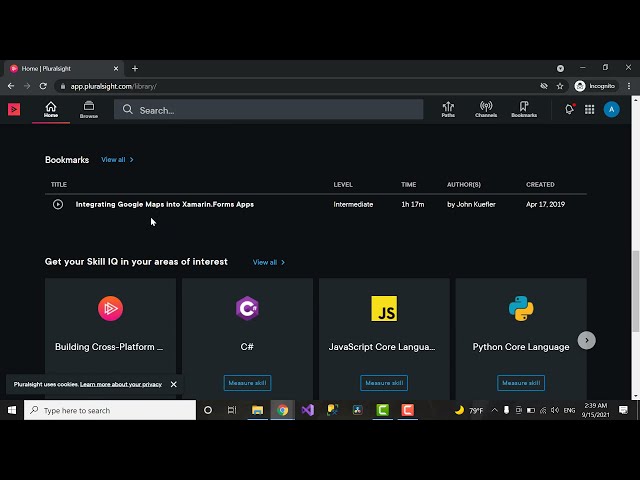This screenshot has width=640, height=480.
Task: Click the Intermediate level cell
Action: (353, 204)
